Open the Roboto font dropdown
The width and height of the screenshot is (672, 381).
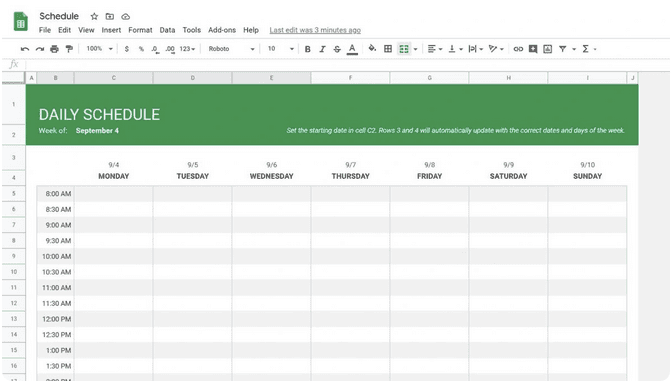point(231,49)
